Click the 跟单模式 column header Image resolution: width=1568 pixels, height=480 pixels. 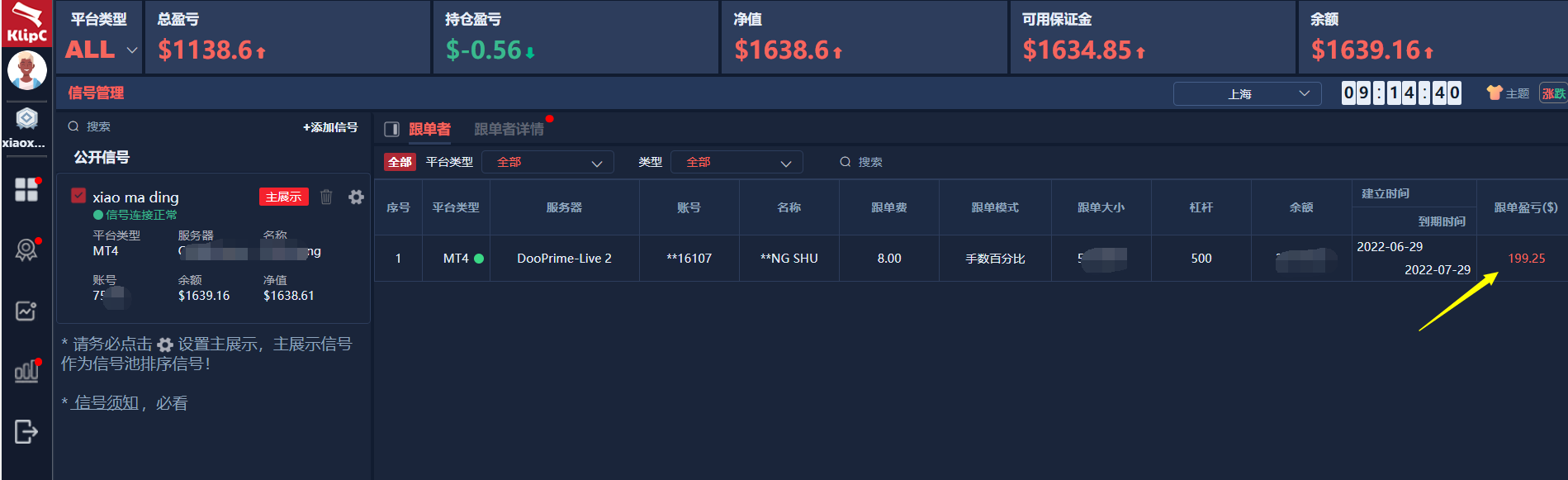pyautogui.click(x=995, y=207)
